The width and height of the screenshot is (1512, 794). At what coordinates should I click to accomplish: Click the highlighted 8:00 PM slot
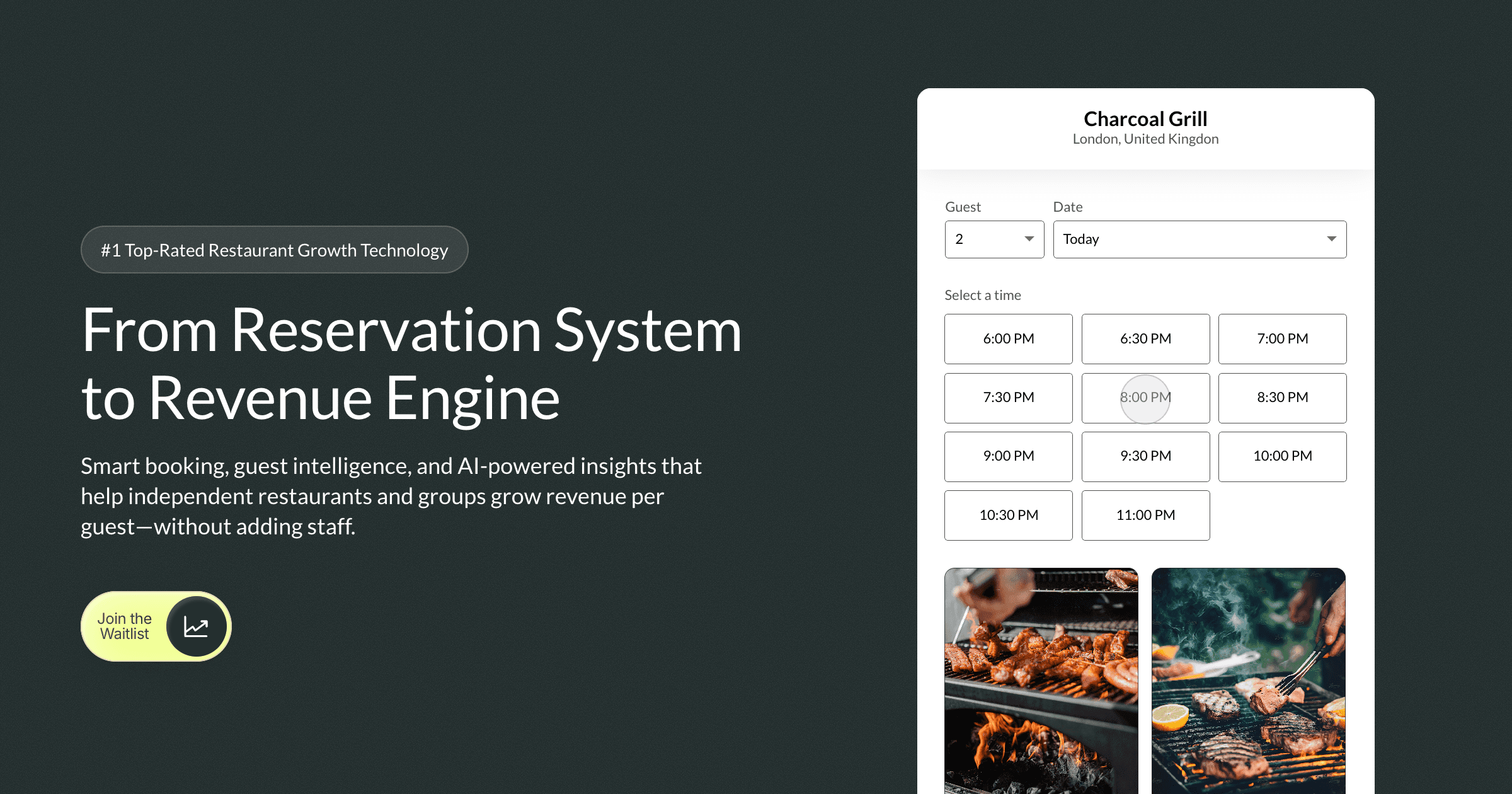pos(1145,398)
